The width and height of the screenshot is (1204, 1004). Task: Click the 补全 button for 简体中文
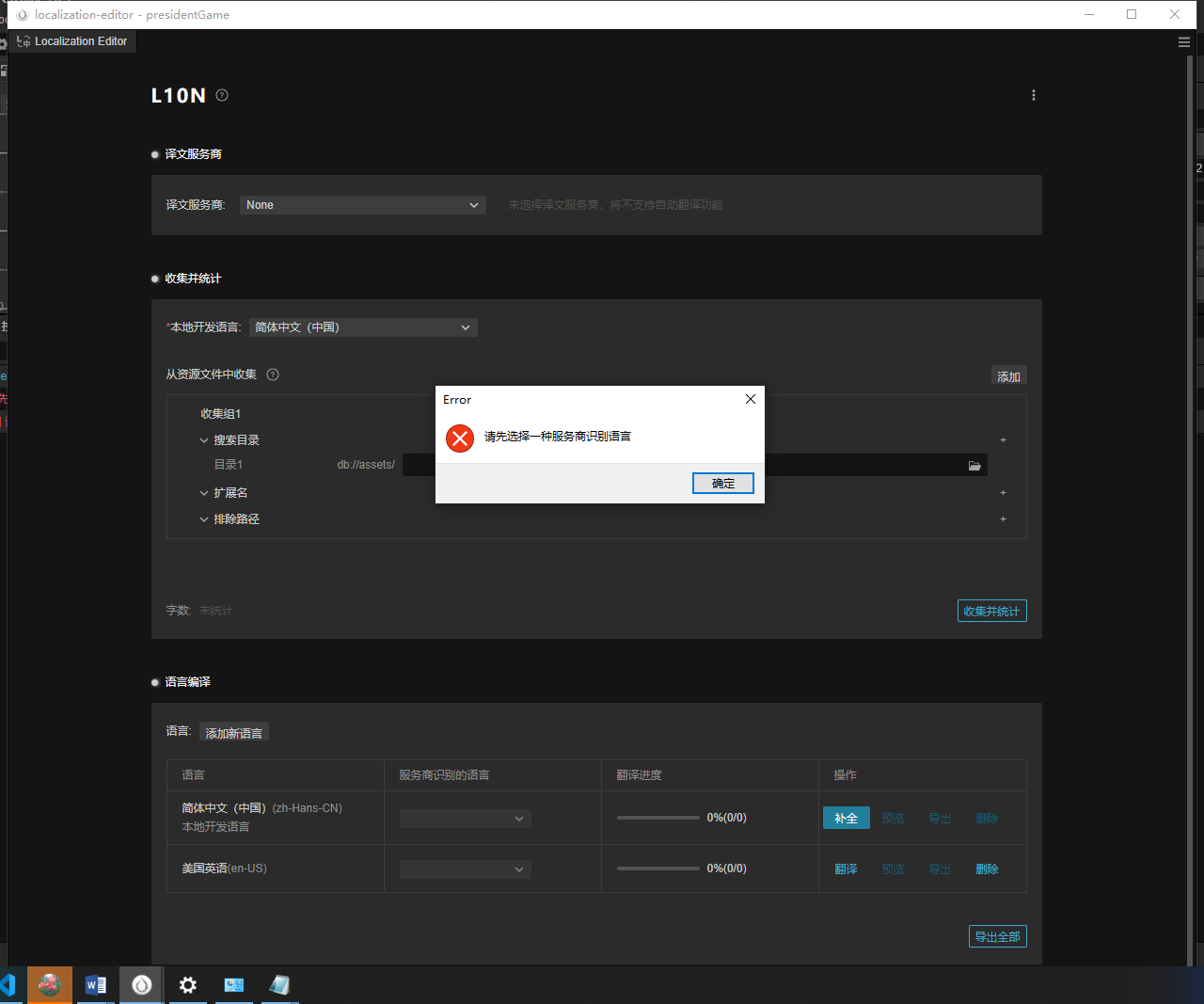(847, 819)
